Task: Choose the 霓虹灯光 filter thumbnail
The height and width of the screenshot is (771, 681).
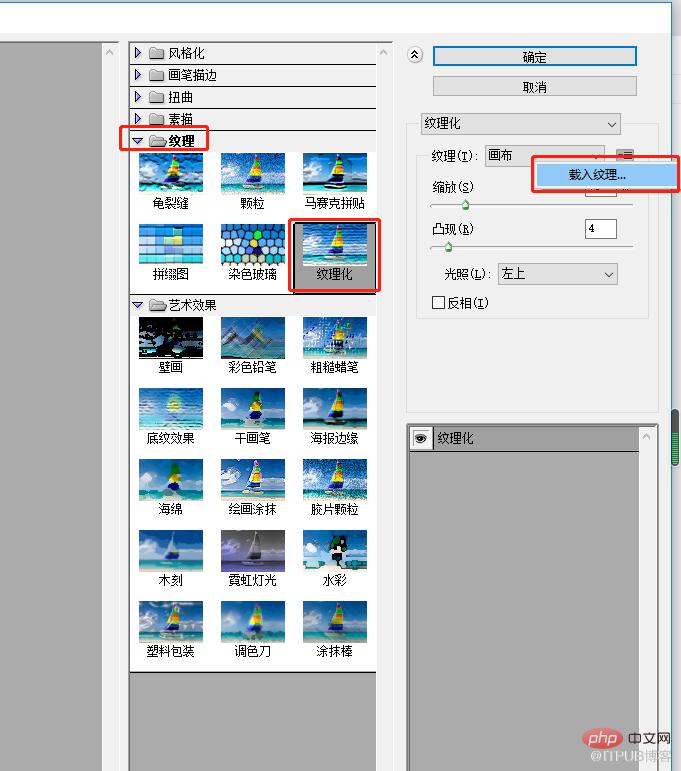Action: tap(253, 550)
